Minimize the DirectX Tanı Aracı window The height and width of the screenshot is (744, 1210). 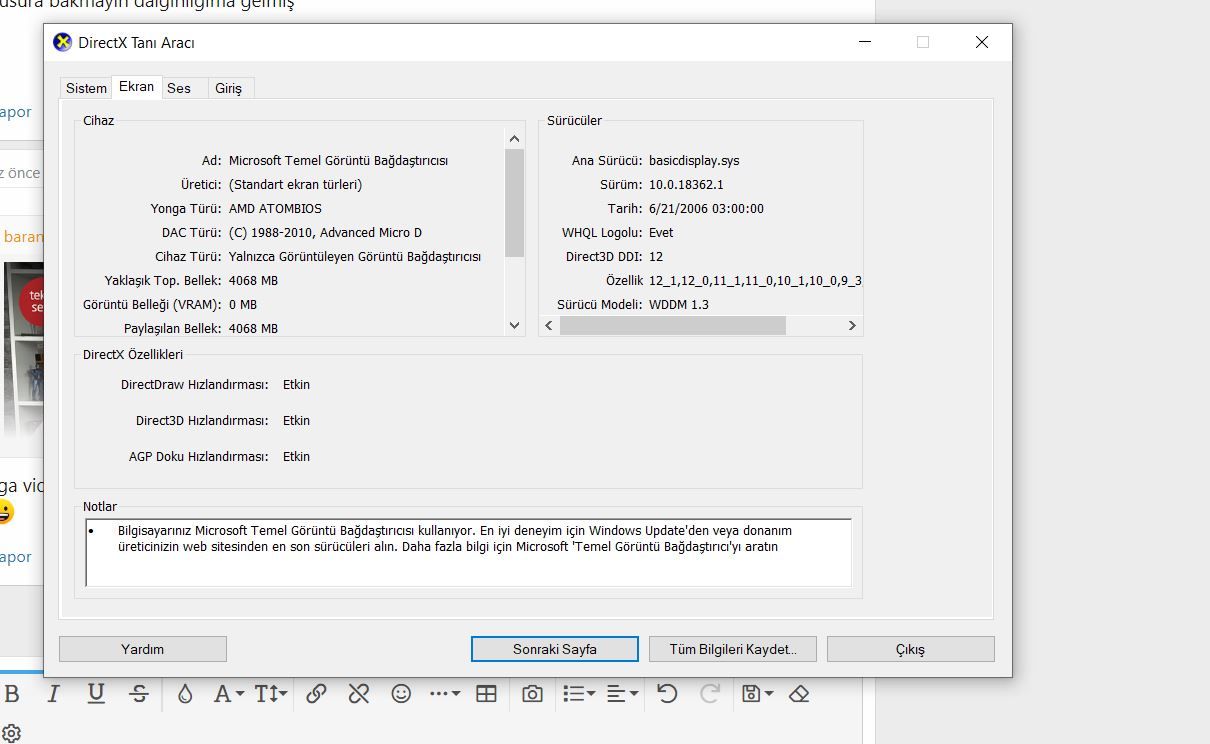(x=864, y=42)
